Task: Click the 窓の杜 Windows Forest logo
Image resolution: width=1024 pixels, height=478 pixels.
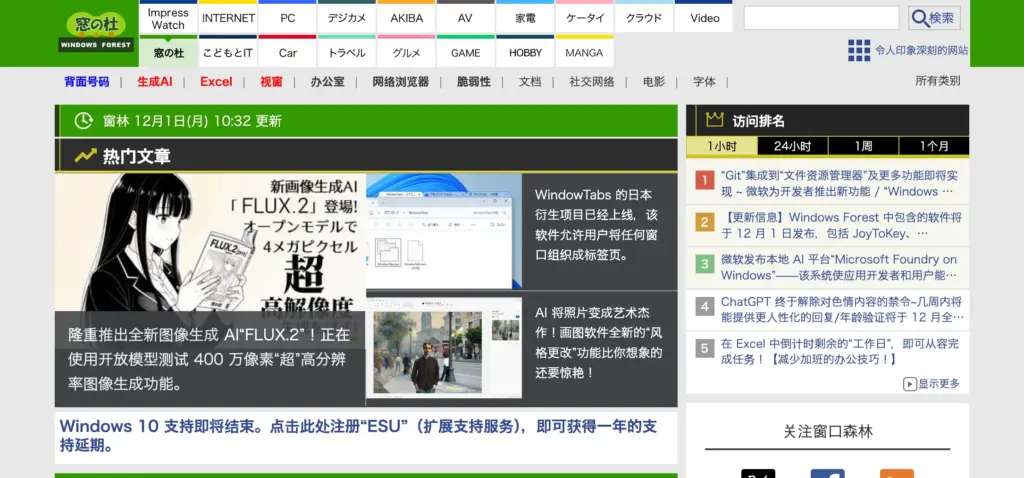Action: click(96, 31)
